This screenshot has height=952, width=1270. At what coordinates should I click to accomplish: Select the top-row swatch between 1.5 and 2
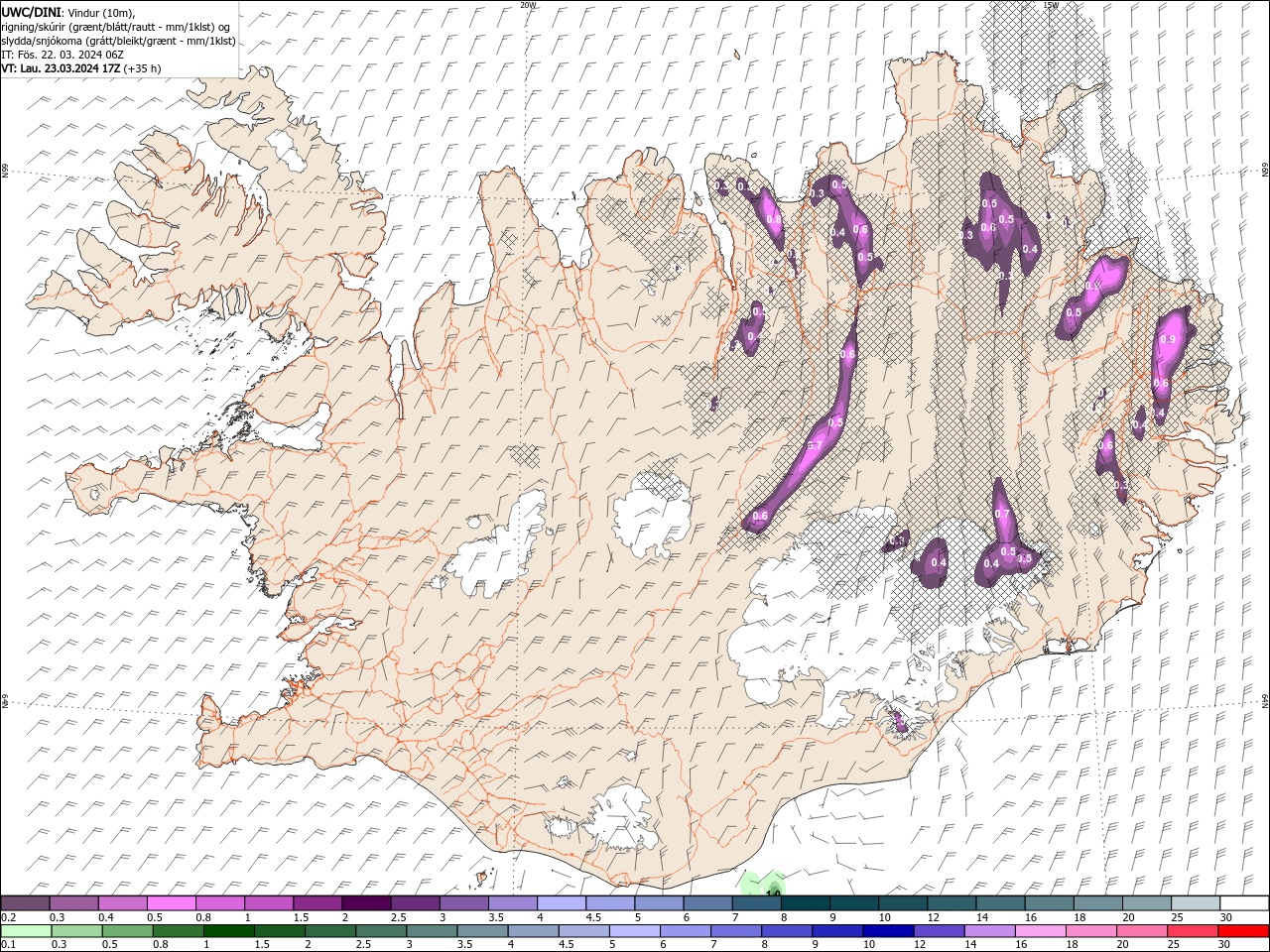tap(317, 903)
